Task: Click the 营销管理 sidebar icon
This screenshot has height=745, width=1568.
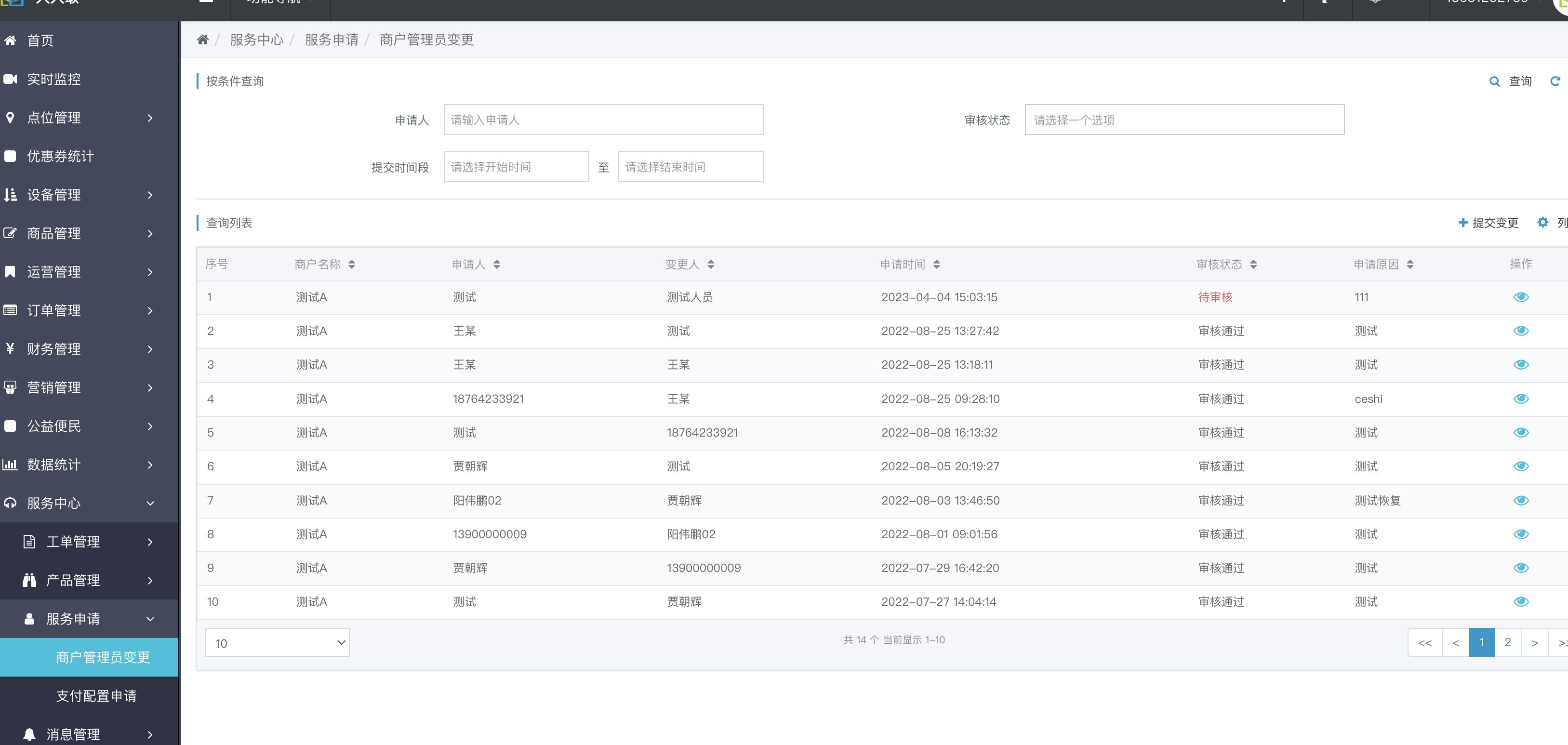Action: [10, 387]
